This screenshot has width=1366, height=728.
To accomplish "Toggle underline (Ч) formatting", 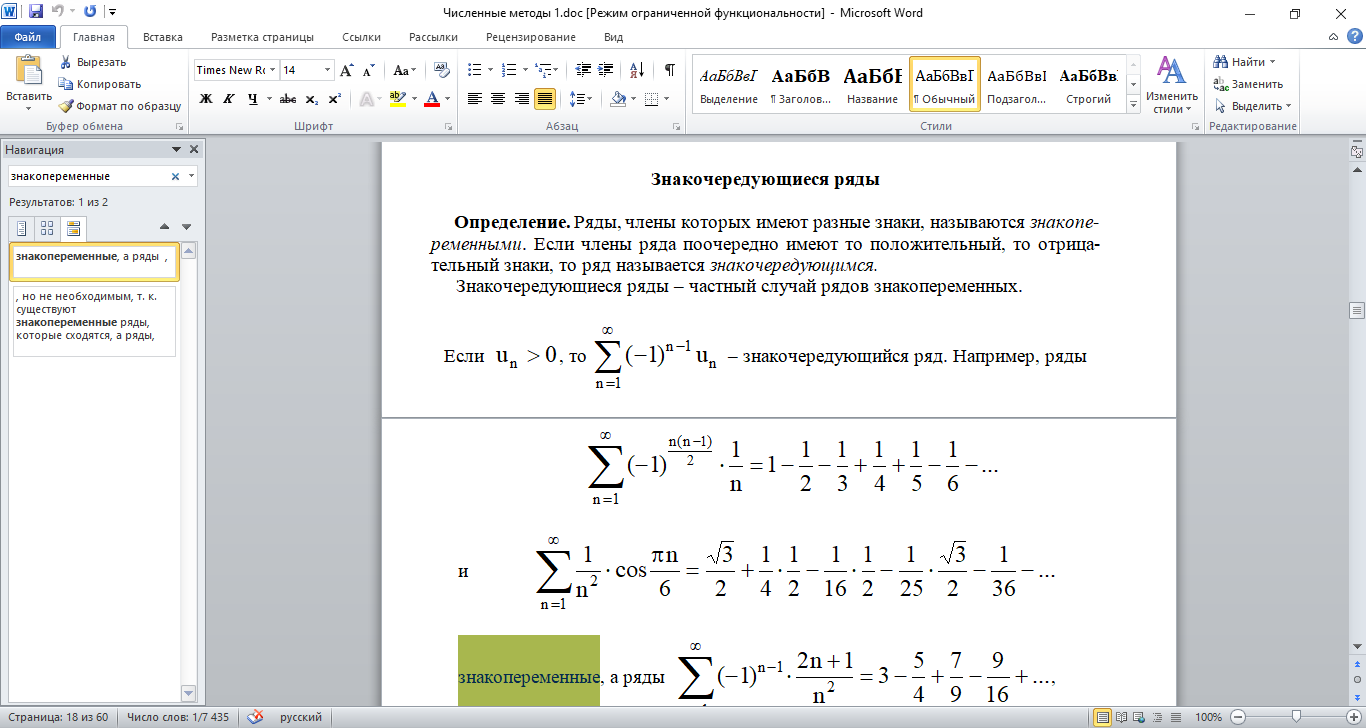I will coord(253,99).
